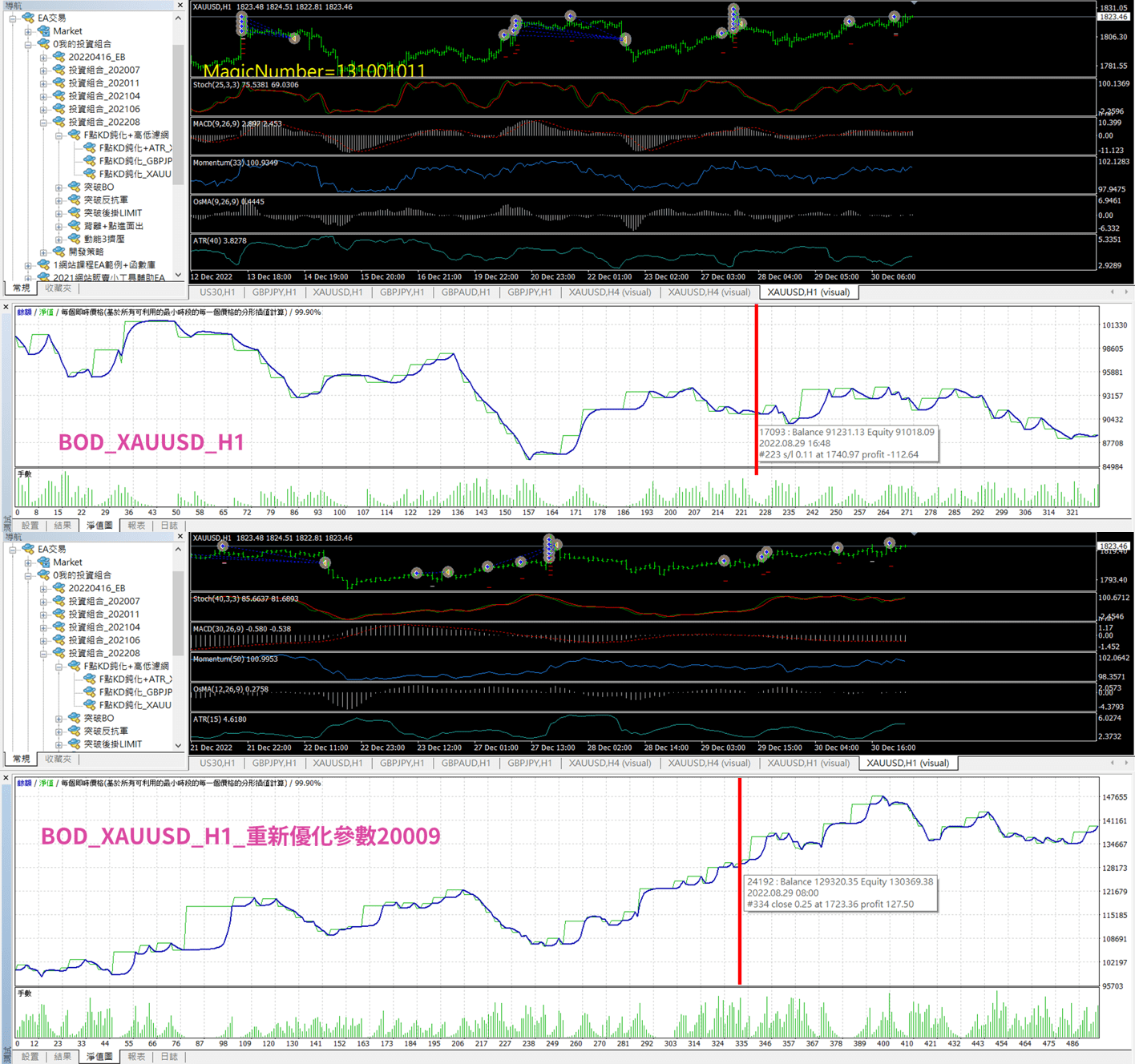Screen dimensions: 1135x1064
Task: Close the upper 導航 navigator panel
Action: click(180, 6)
